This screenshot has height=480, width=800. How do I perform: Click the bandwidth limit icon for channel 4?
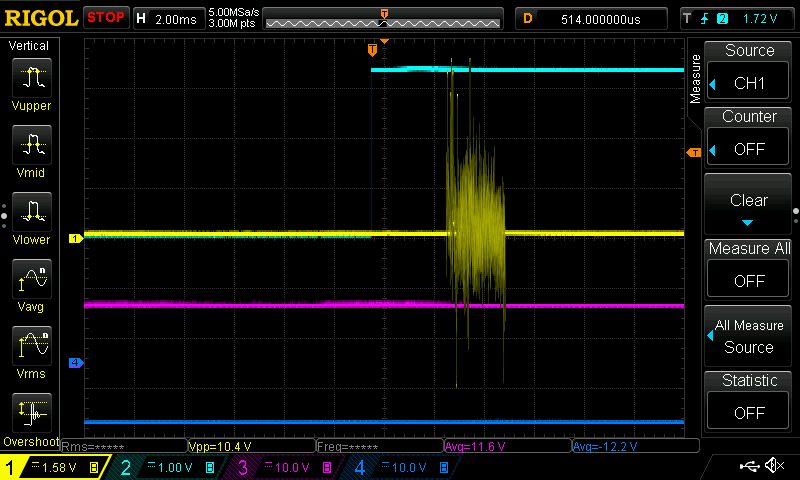click(444, 467)
